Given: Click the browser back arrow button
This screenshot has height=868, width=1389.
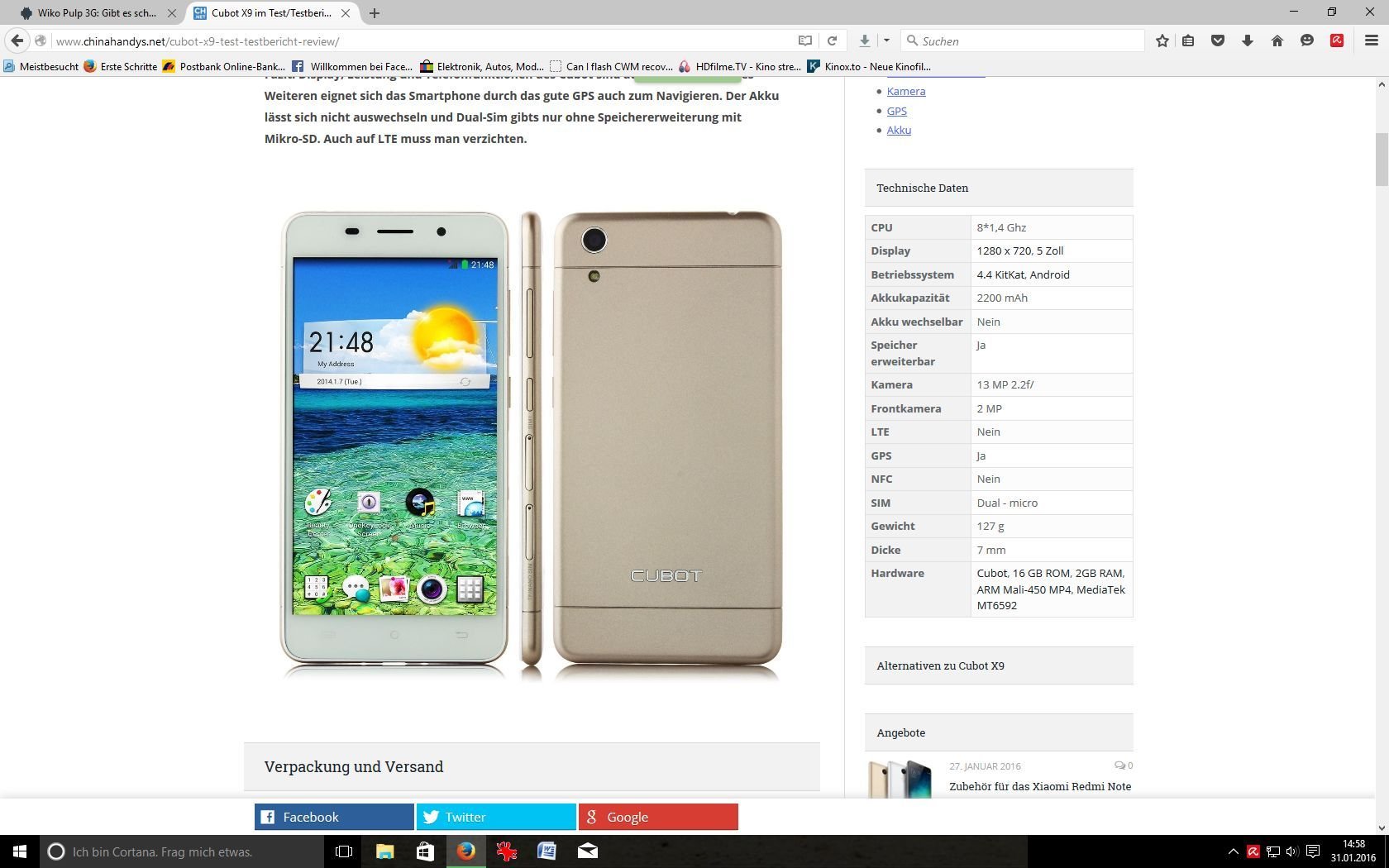Looking at the screenshot, I should (x=17, y=41).
